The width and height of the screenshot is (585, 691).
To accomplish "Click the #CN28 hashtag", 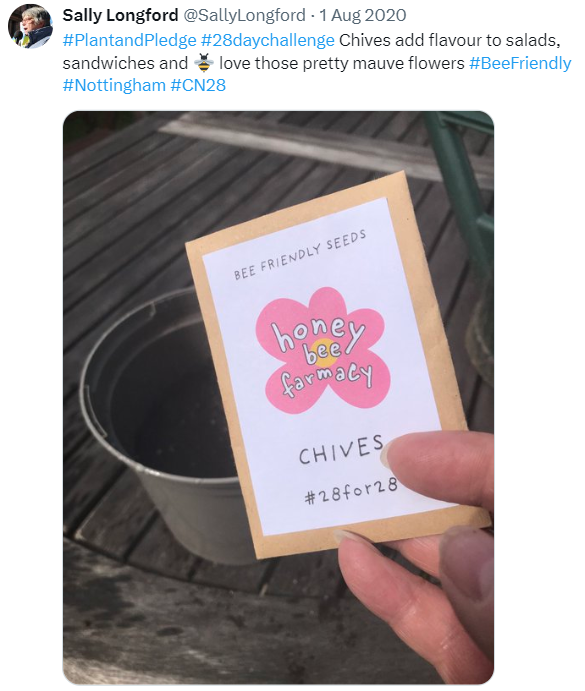I will [198, 85].
